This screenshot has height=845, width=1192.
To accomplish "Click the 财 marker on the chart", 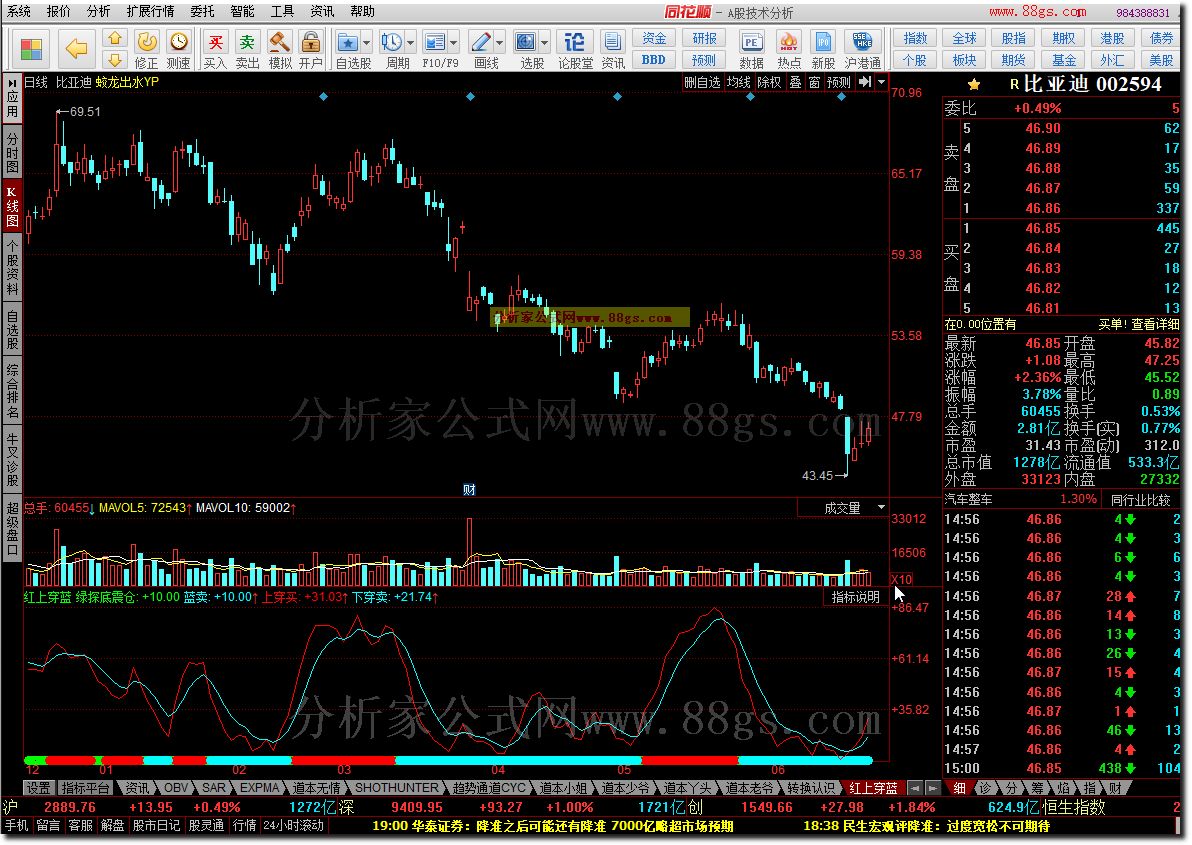I will tap(469, 489).
